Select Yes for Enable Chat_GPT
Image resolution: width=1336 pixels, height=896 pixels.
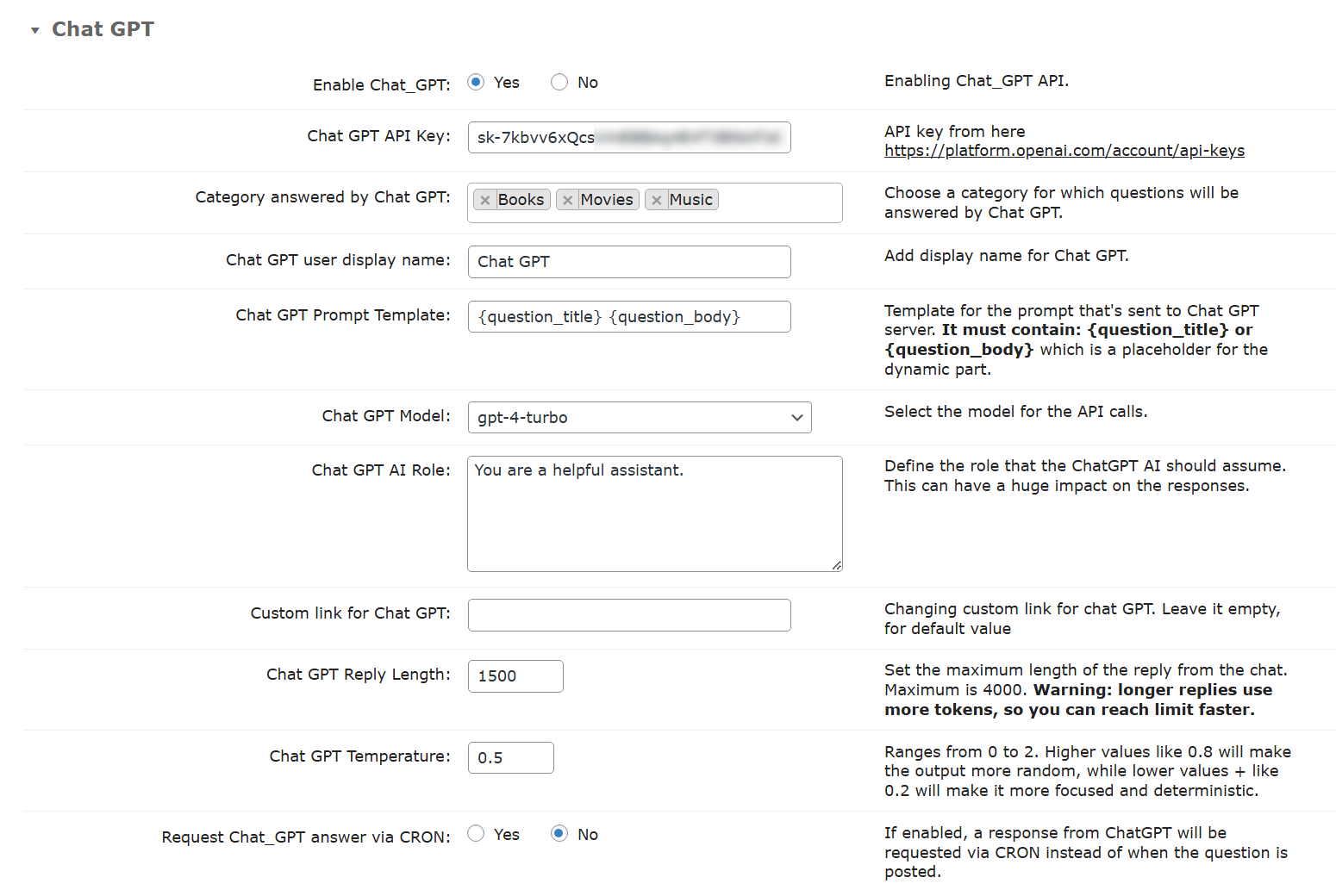(x=476, y=82)
